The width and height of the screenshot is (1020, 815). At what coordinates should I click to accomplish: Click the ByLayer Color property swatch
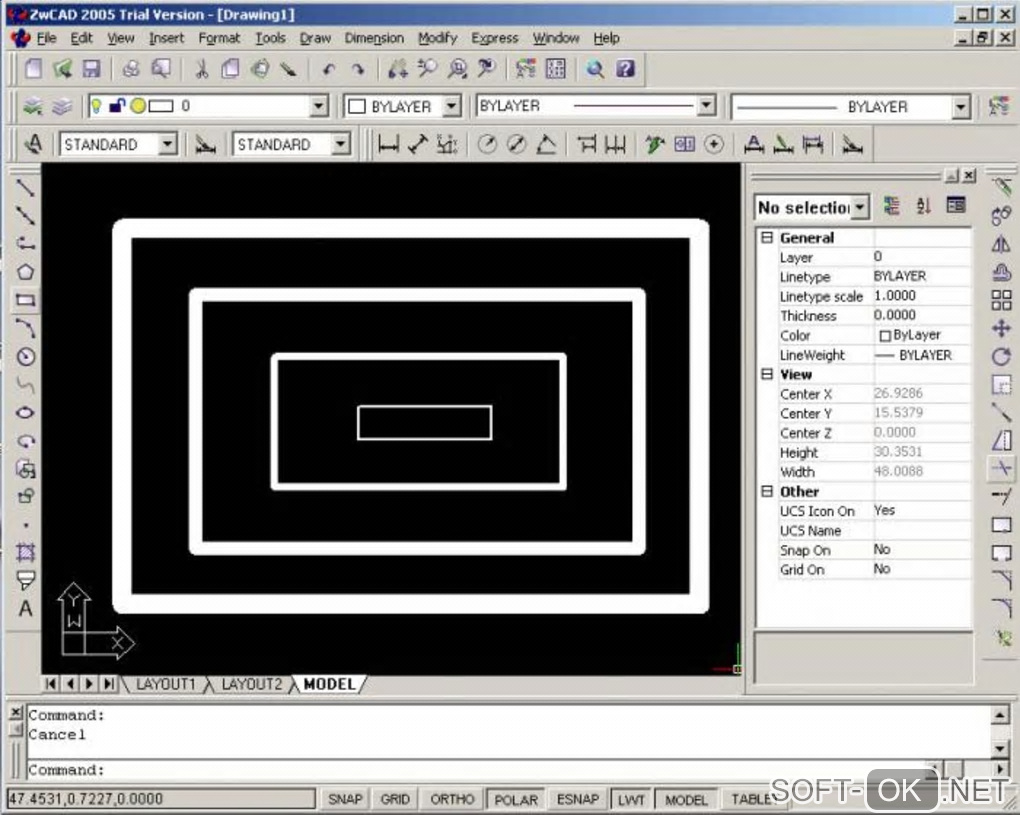pyautogui.click(x=885, y=336)
